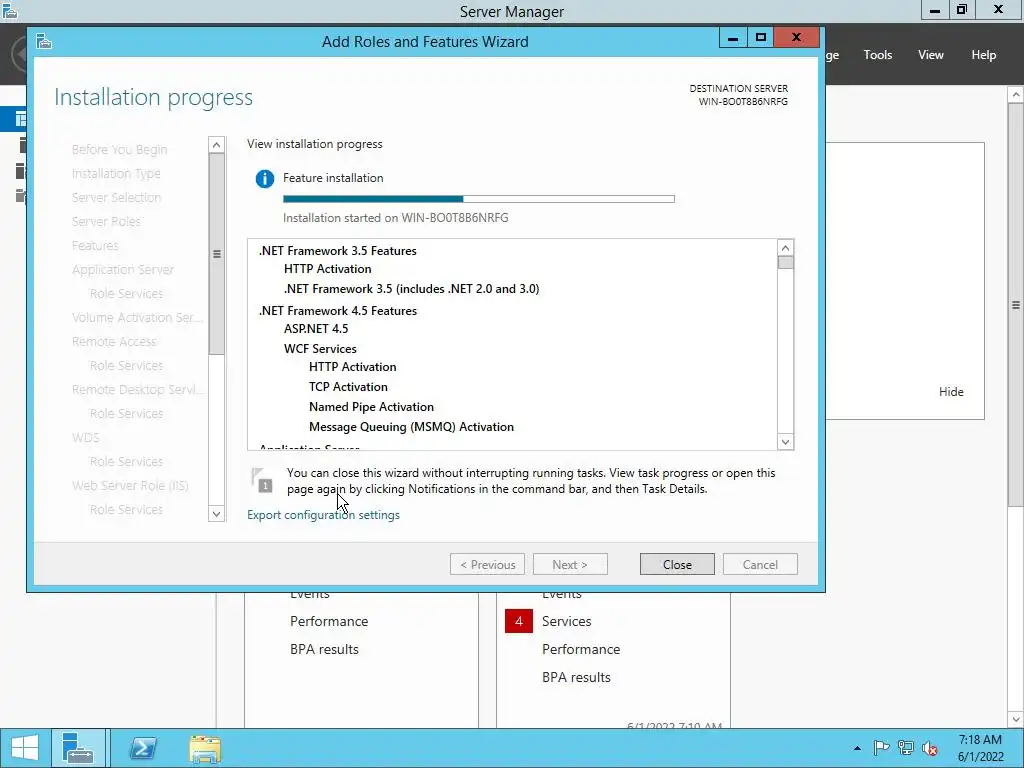
Task: Click the wizard title bar icon
Action: (44, 41)
